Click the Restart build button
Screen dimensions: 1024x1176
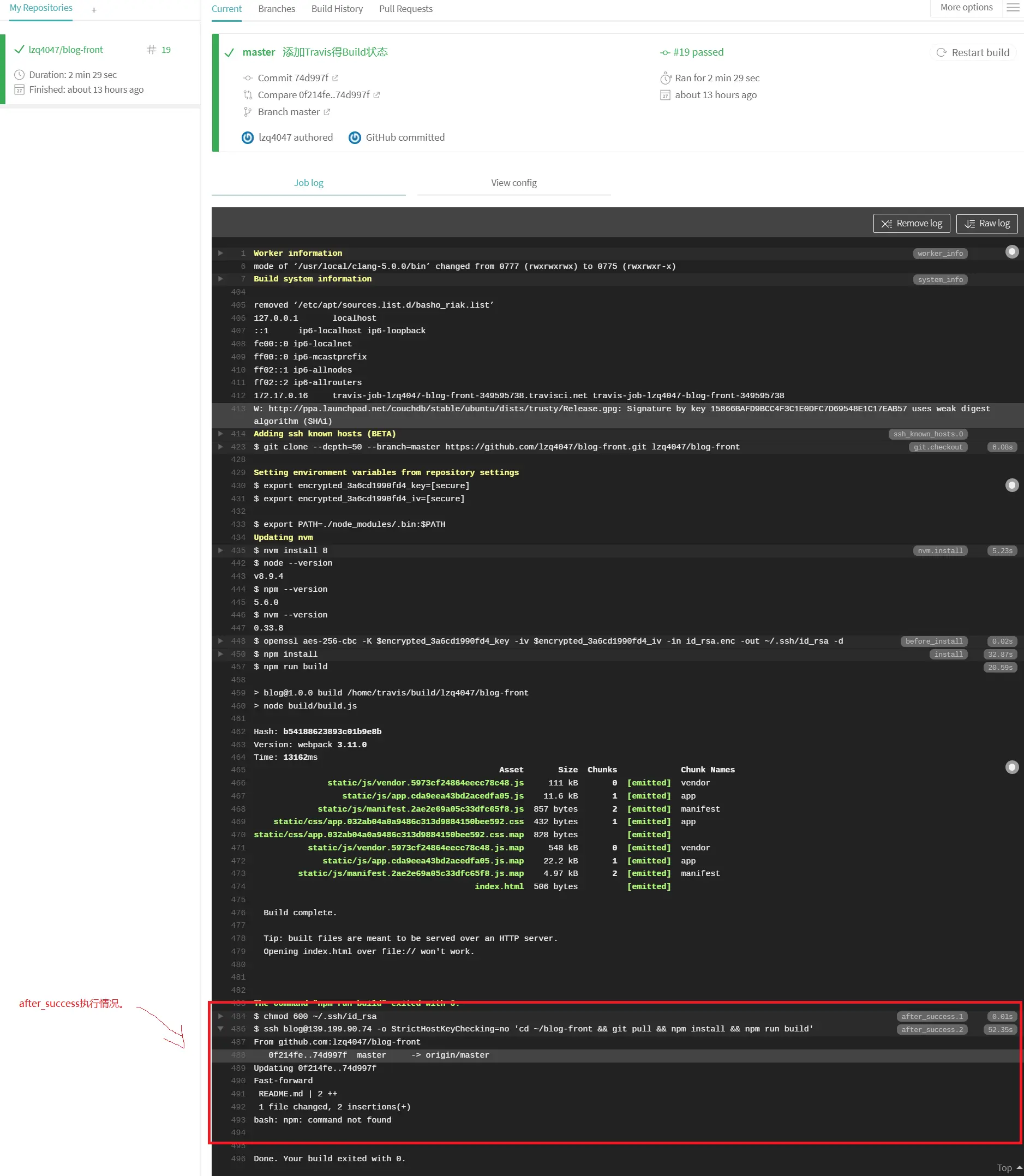click(x=973, y=52)
